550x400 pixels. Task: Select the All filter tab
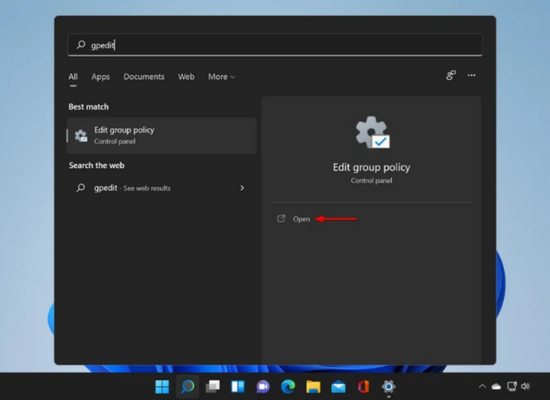(73, 76)
